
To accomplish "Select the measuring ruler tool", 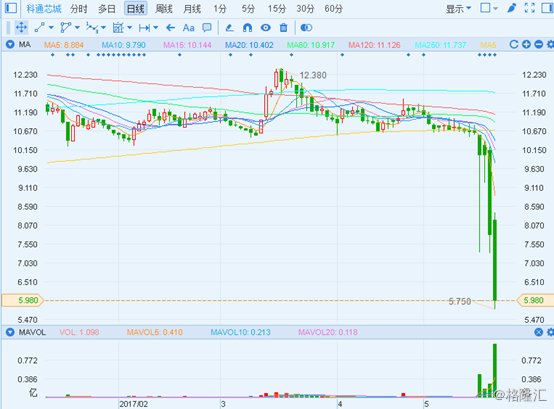I will click(x=144, y=28).
